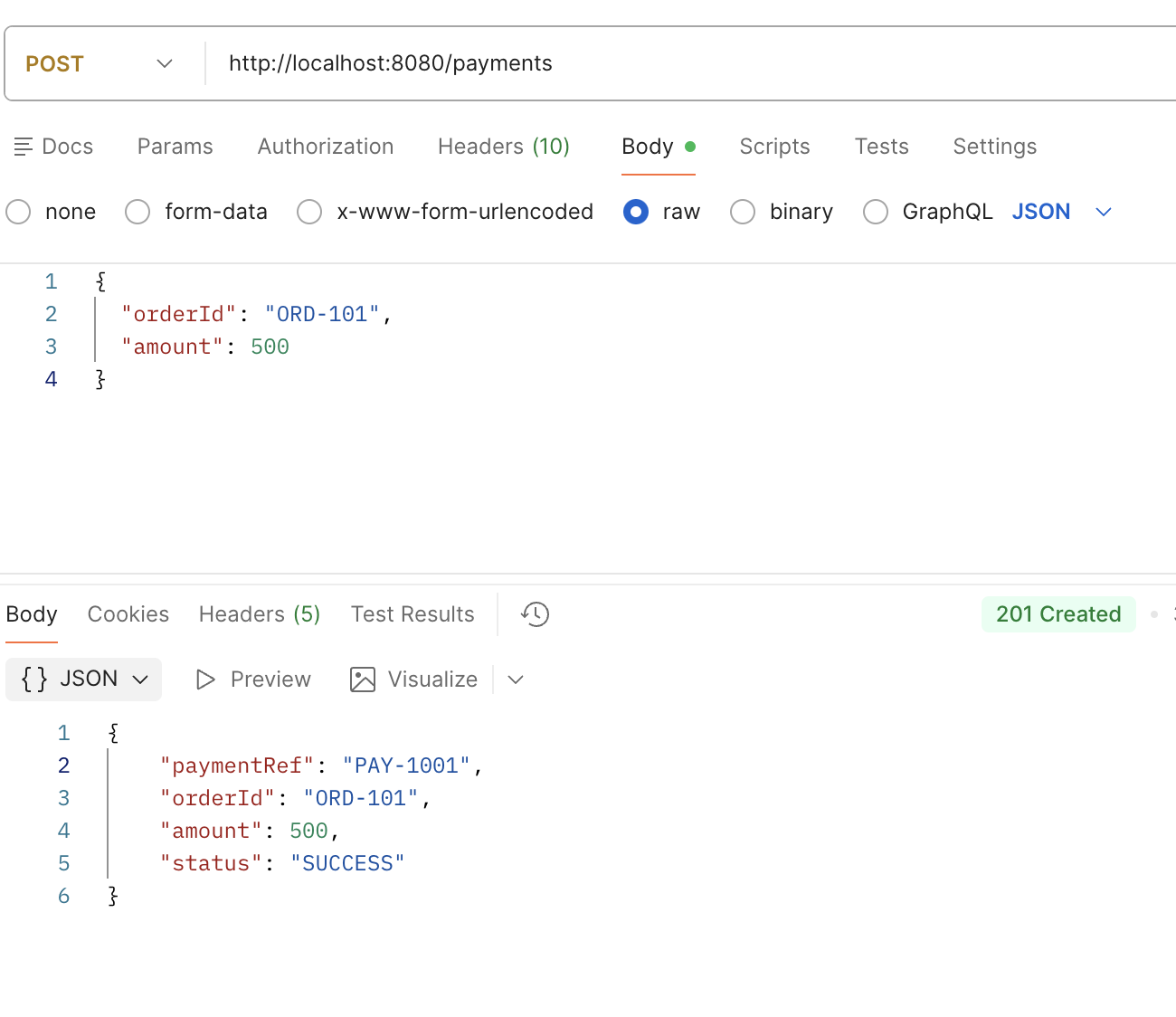1176x1017 pixels.
Task: Open the Scripts tab
Action: 774,147
